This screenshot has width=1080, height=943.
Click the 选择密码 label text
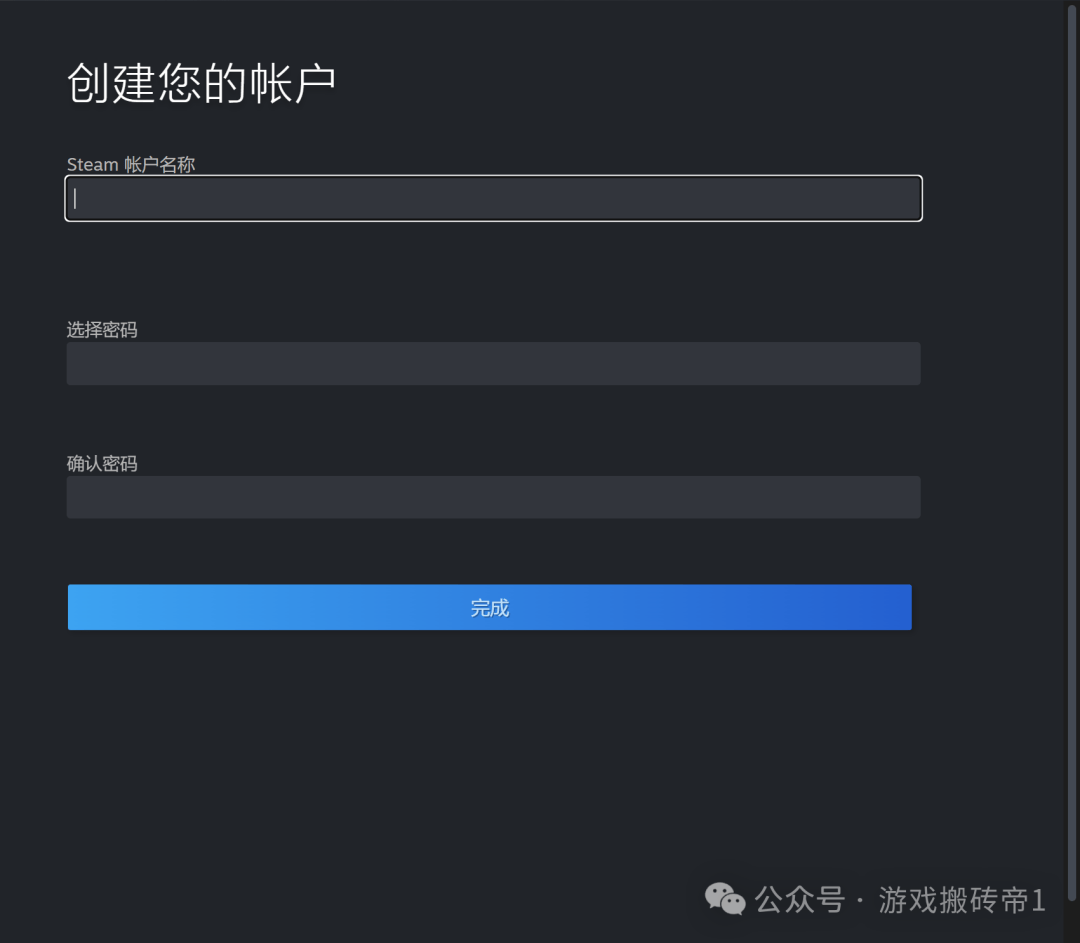pyautogui.click(x=102, y=330)
